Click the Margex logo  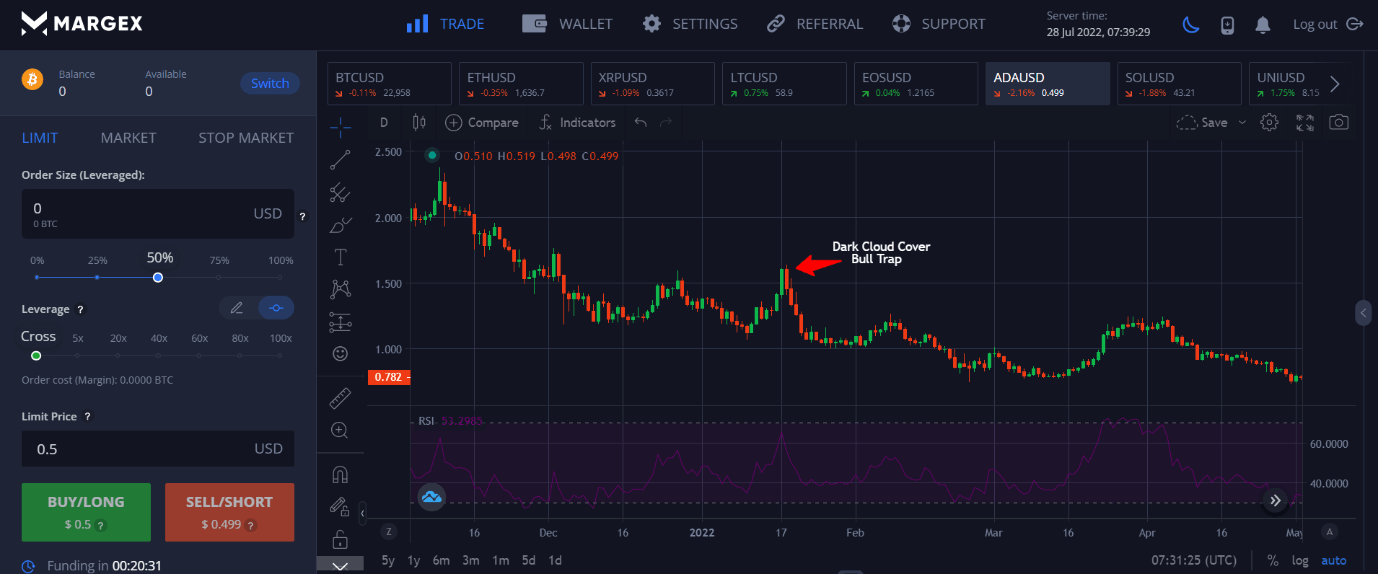(x=82, y=23)
